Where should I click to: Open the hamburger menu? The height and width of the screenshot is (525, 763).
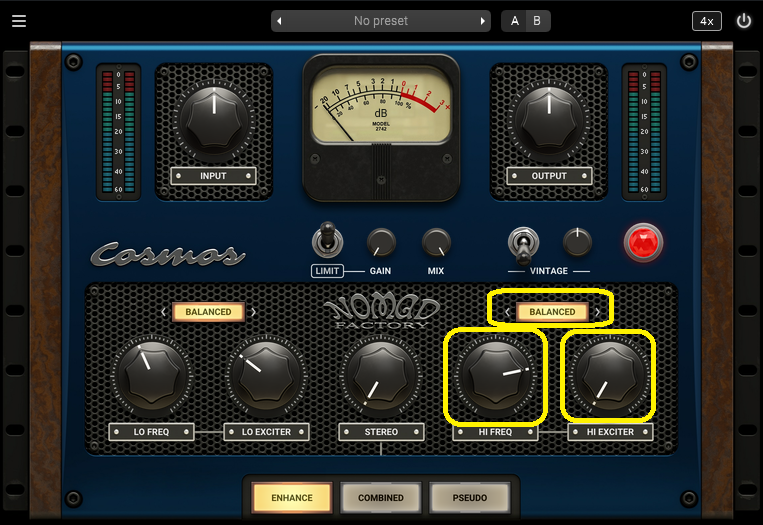[18, 21]
